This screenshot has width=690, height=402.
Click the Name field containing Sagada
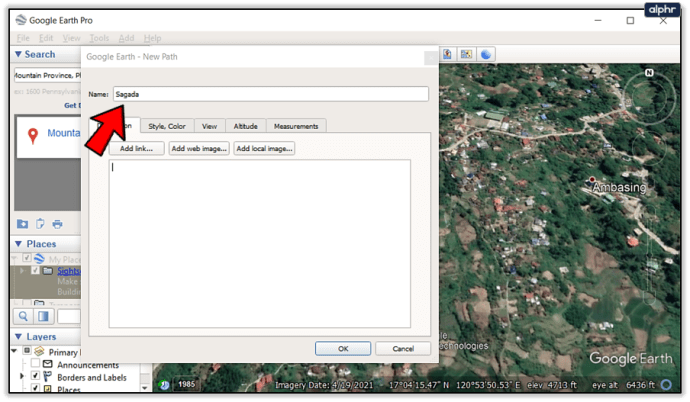click(x=270, y=94)
